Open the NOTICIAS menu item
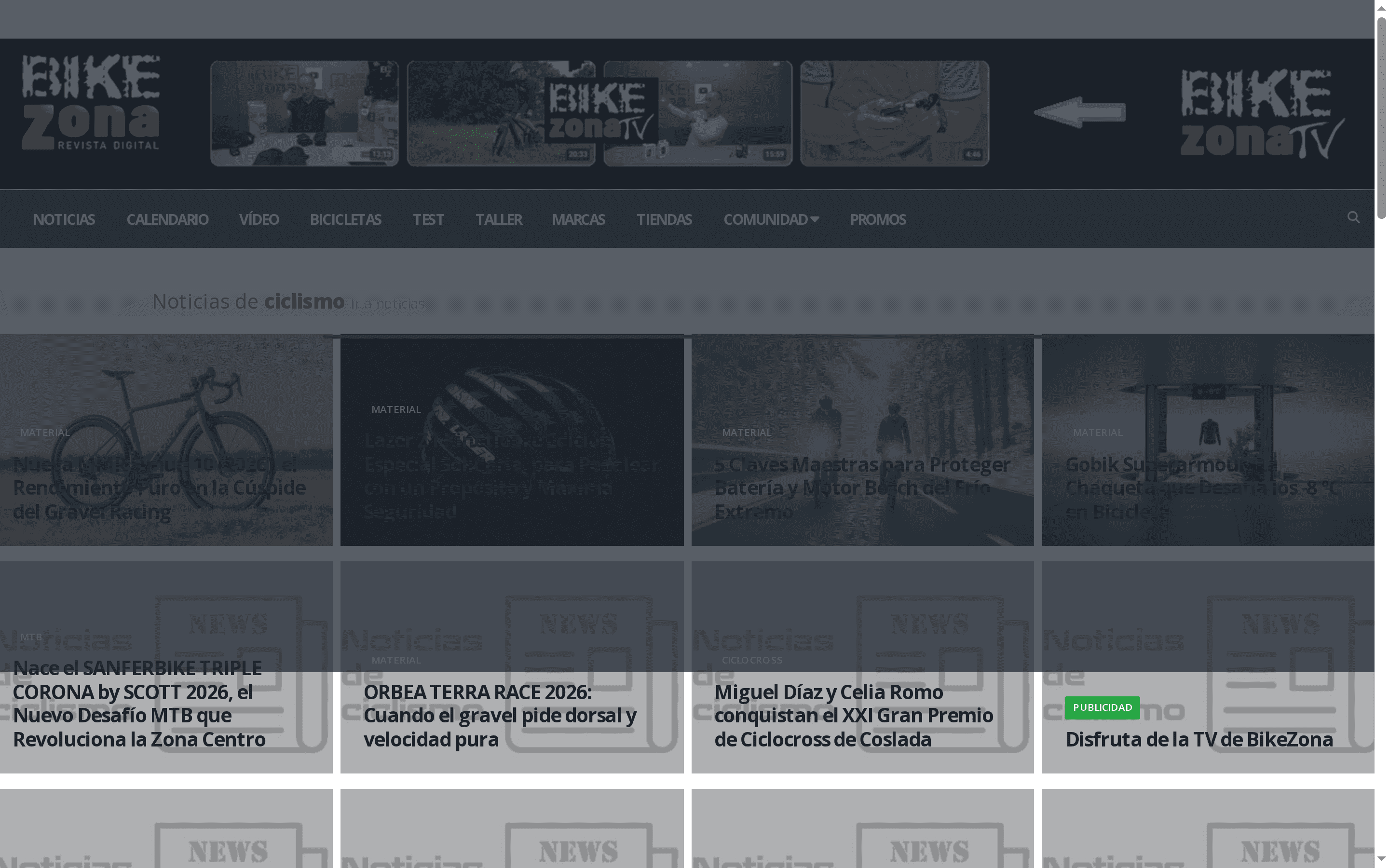 pyautogui.click(x=64, y=219)
